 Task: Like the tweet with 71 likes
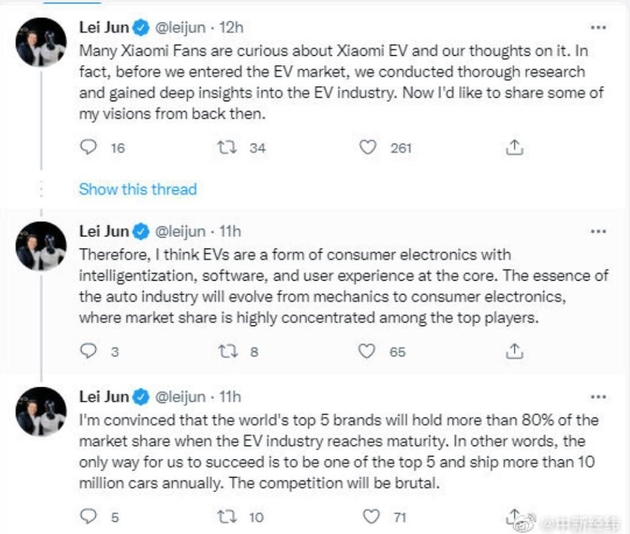tap(368, 516)
